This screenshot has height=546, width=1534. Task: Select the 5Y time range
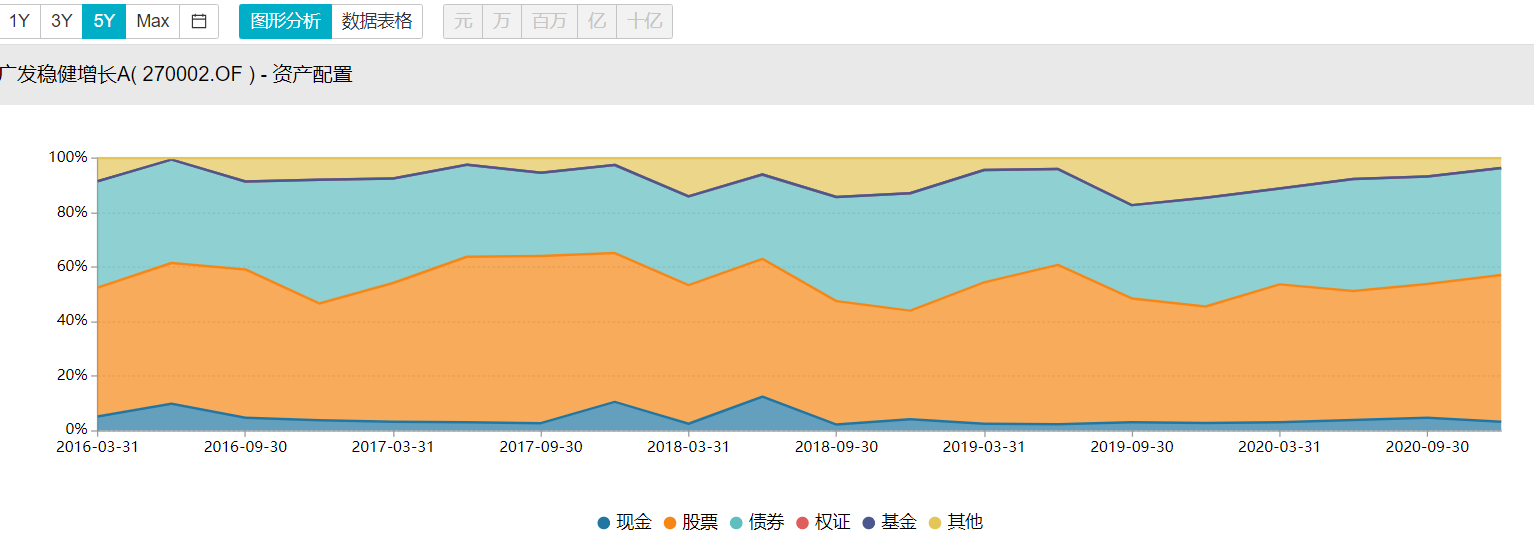(x=104, y=21)
